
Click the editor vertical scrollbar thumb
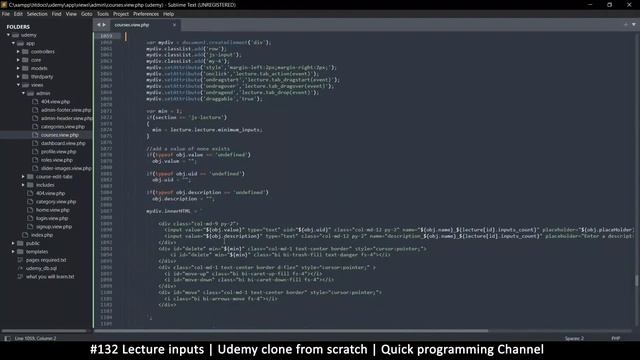pyautogui.click(x=636, y=281)
